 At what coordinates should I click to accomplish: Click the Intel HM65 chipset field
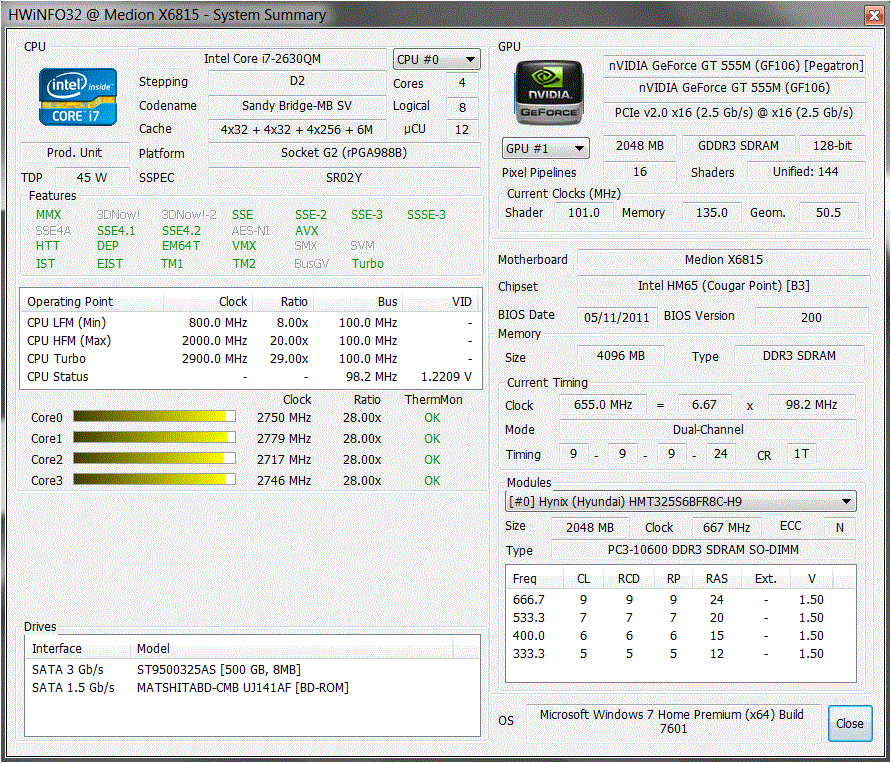coord(723,286)
